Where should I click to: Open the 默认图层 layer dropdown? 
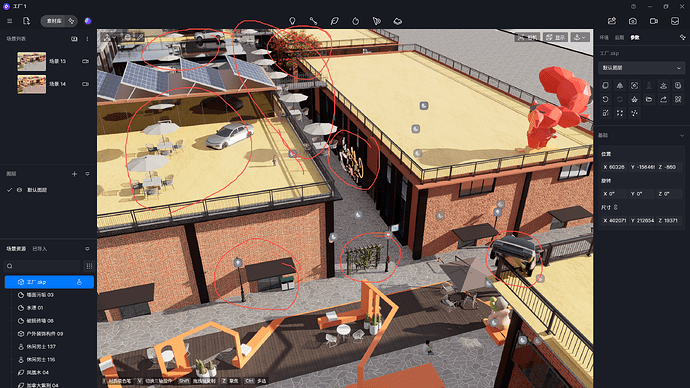pos(641,68)
